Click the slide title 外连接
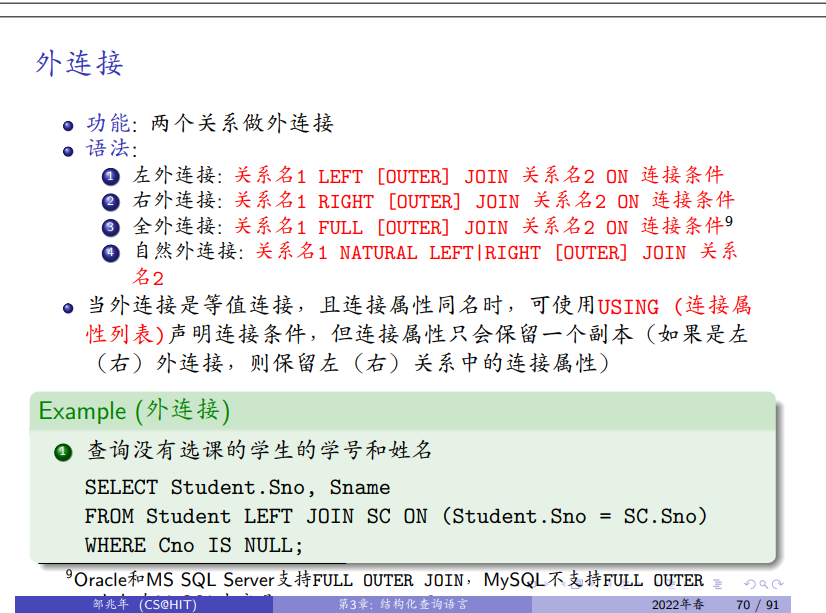Image resolution: width=826 pixels, height=613 pixels. pyautogui.click(x=79, y=64)
